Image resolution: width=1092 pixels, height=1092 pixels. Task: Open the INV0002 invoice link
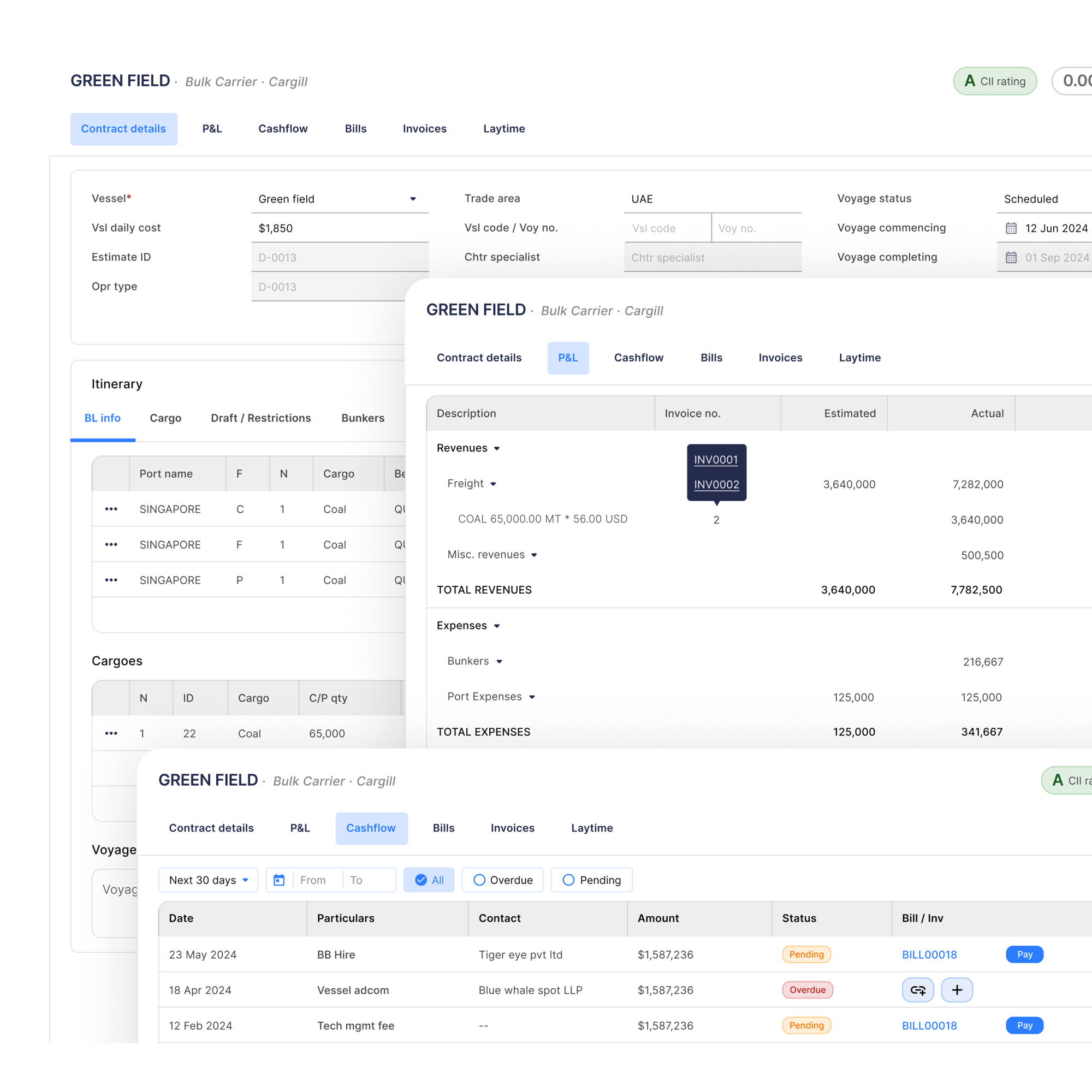717,485
